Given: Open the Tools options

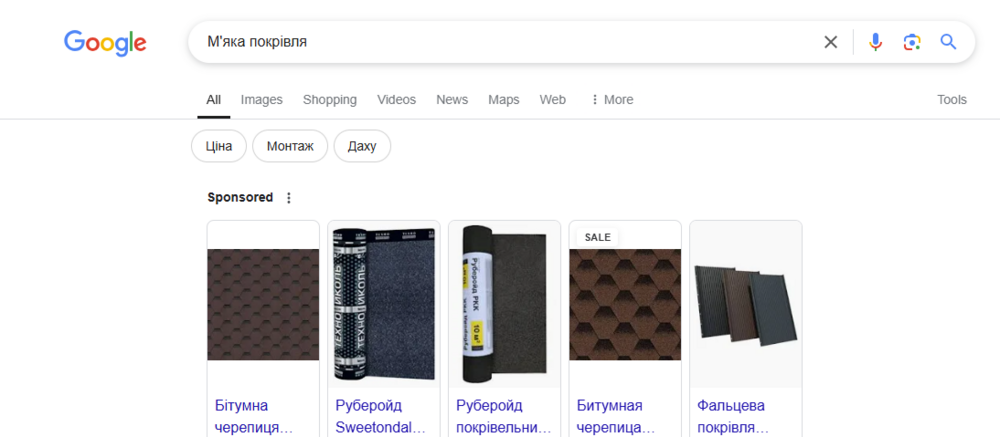Looking at the screenshot, I should click(951, 100).
